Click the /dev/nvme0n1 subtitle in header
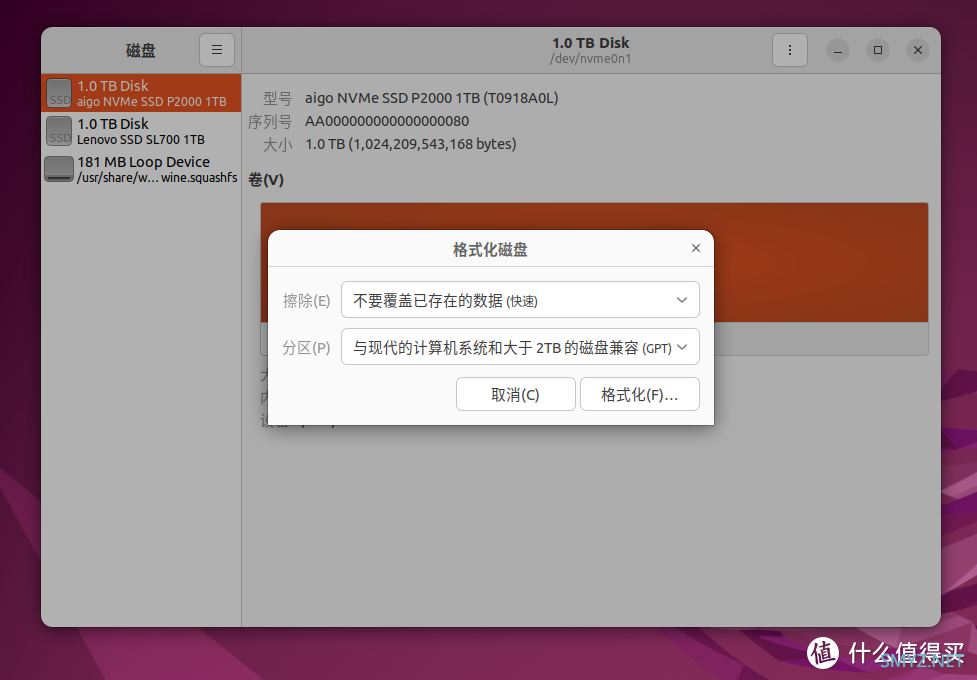977x680 pixels. click(x=590, y=59)
